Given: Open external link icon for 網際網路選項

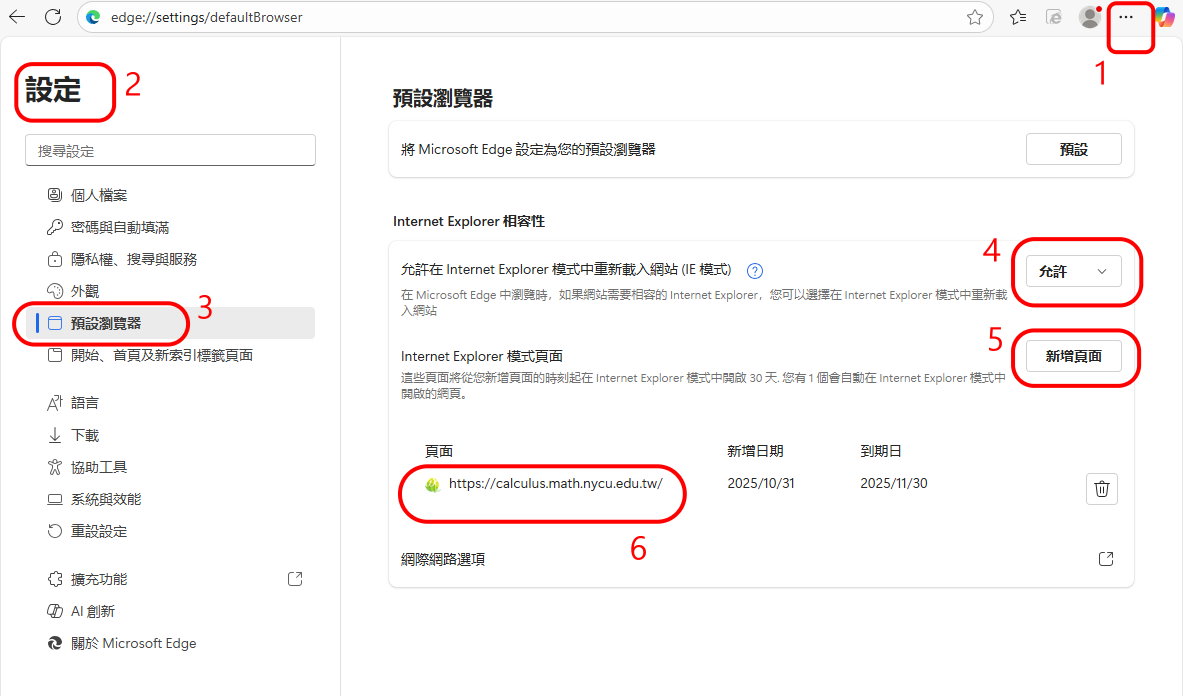Looking at the screenshot, I should pyautogui.click(x=1105, y=559).
